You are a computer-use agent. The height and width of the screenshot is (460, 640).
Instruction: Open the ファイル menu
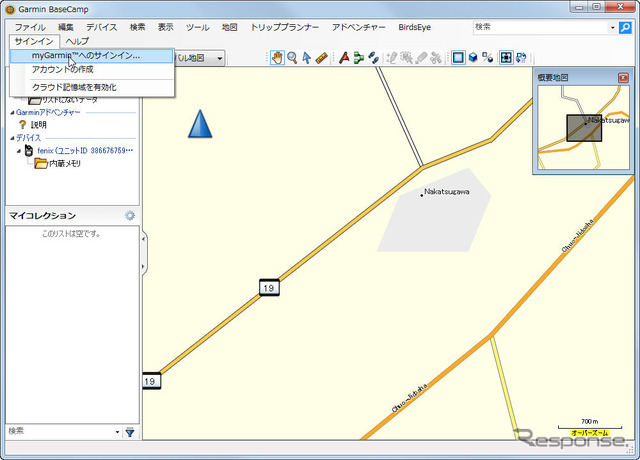pos(30,27)
